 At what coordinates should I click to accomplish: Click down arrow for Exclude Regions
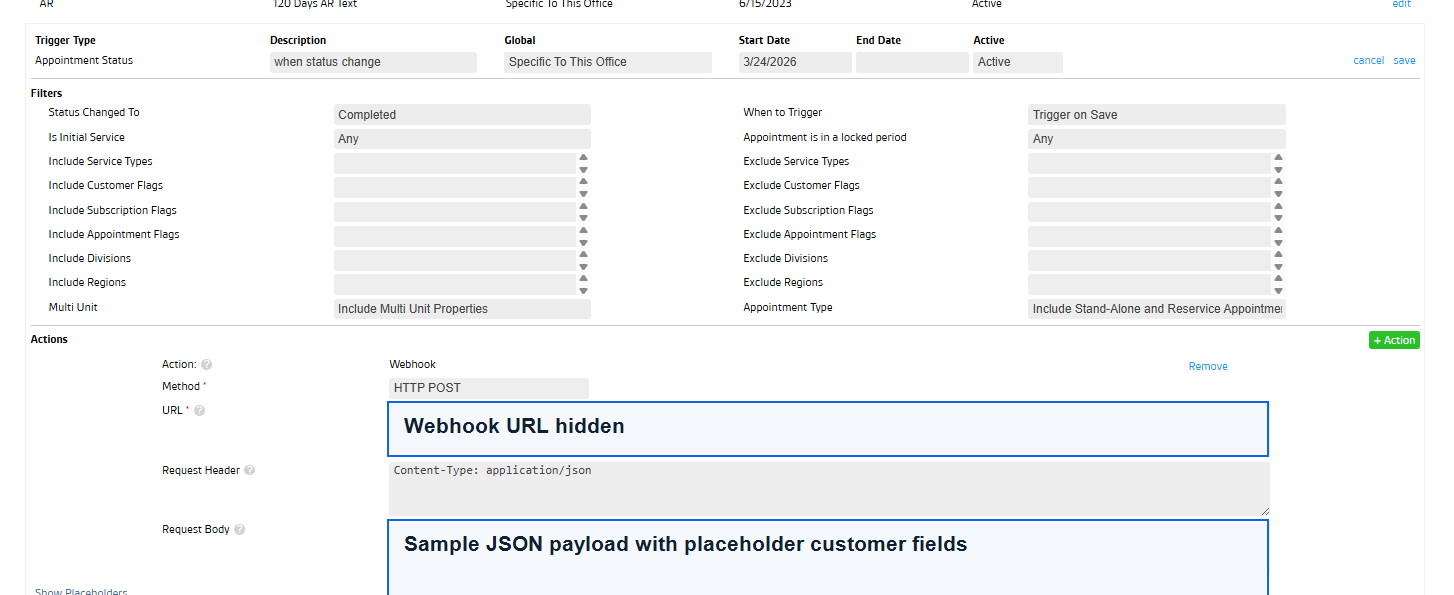point(1278,291)
